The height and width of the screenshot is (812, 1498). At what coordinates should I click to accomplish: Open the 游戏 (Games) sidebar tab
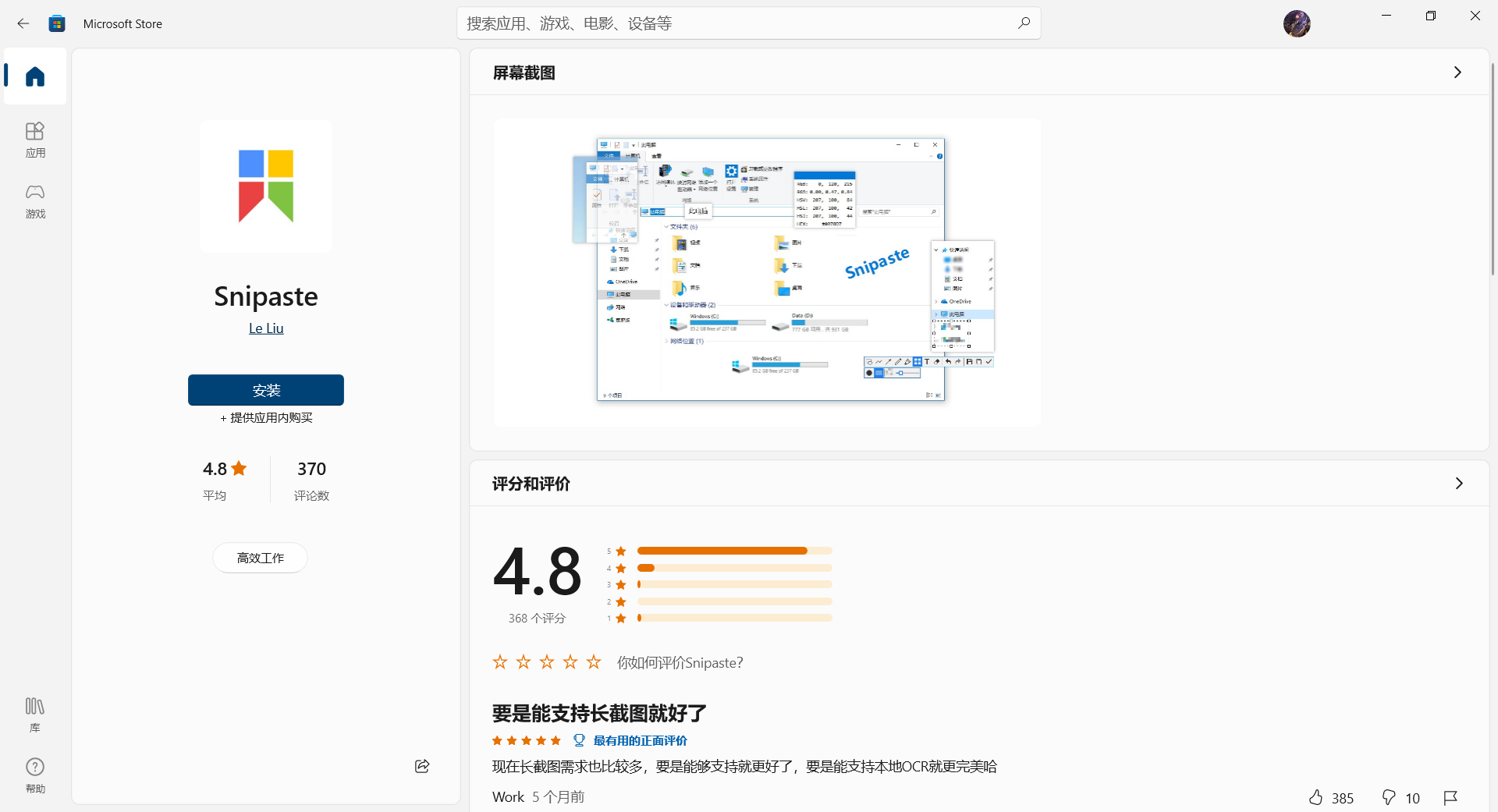(35, 201)
